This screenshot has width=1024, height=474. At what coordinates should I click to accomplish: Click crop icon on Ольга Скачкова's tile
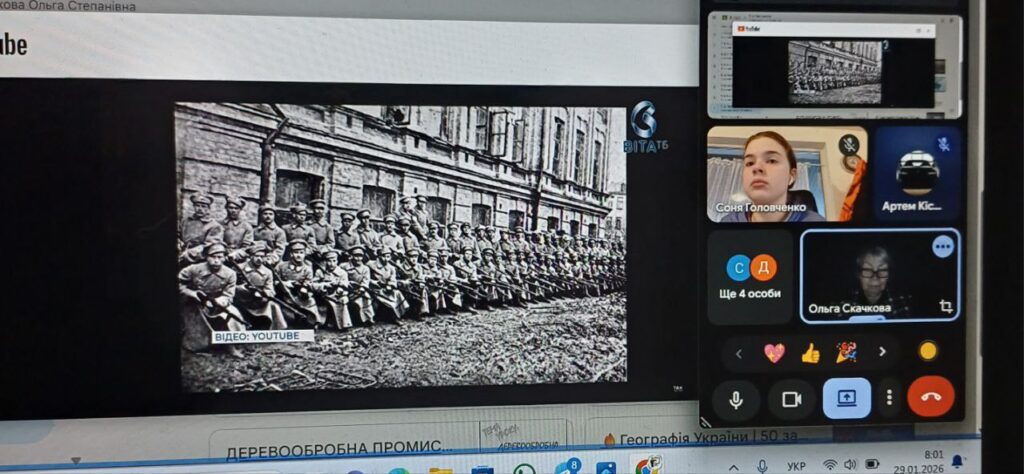(944, 306)
